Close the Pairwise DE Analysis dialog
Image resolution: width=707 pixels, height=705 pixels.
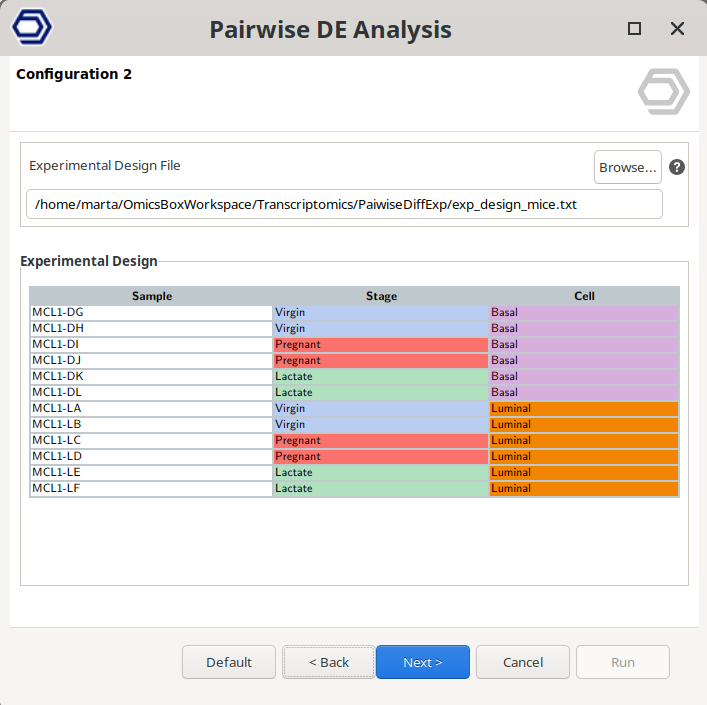coord(677,29)
